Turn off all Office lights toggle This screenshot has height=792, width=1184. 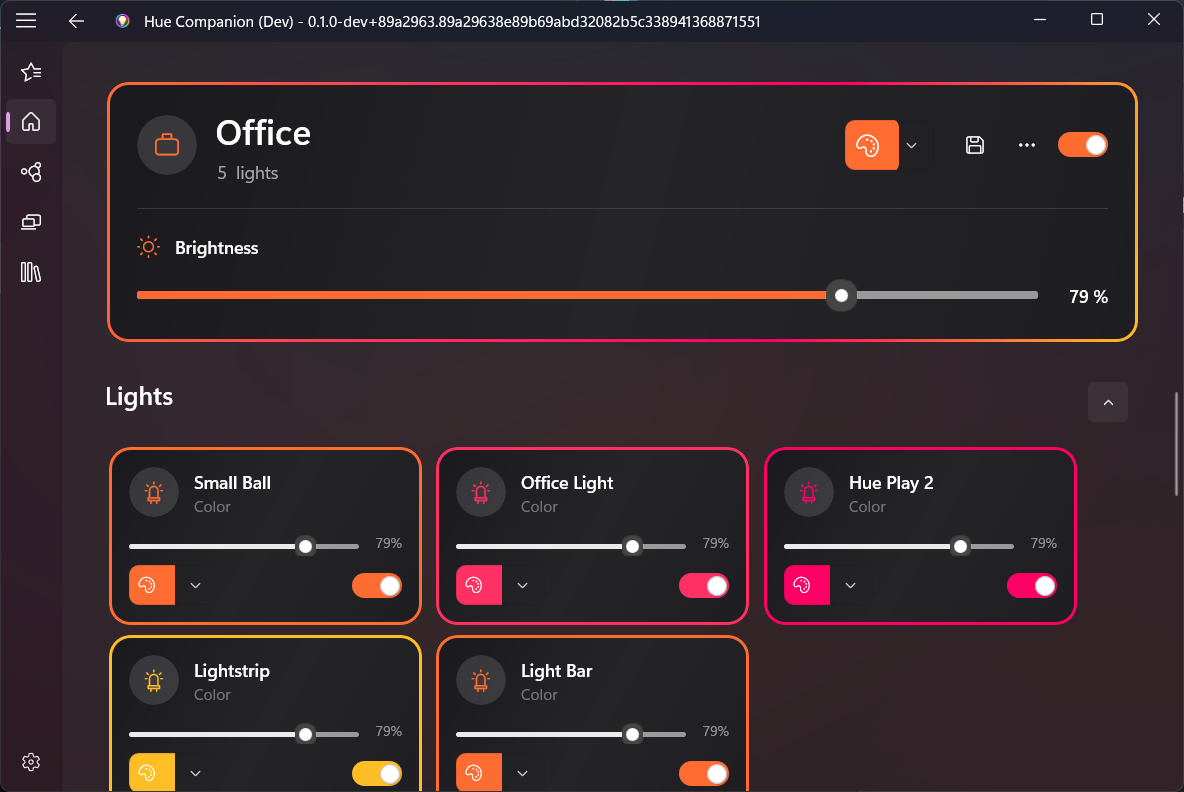1083,145
